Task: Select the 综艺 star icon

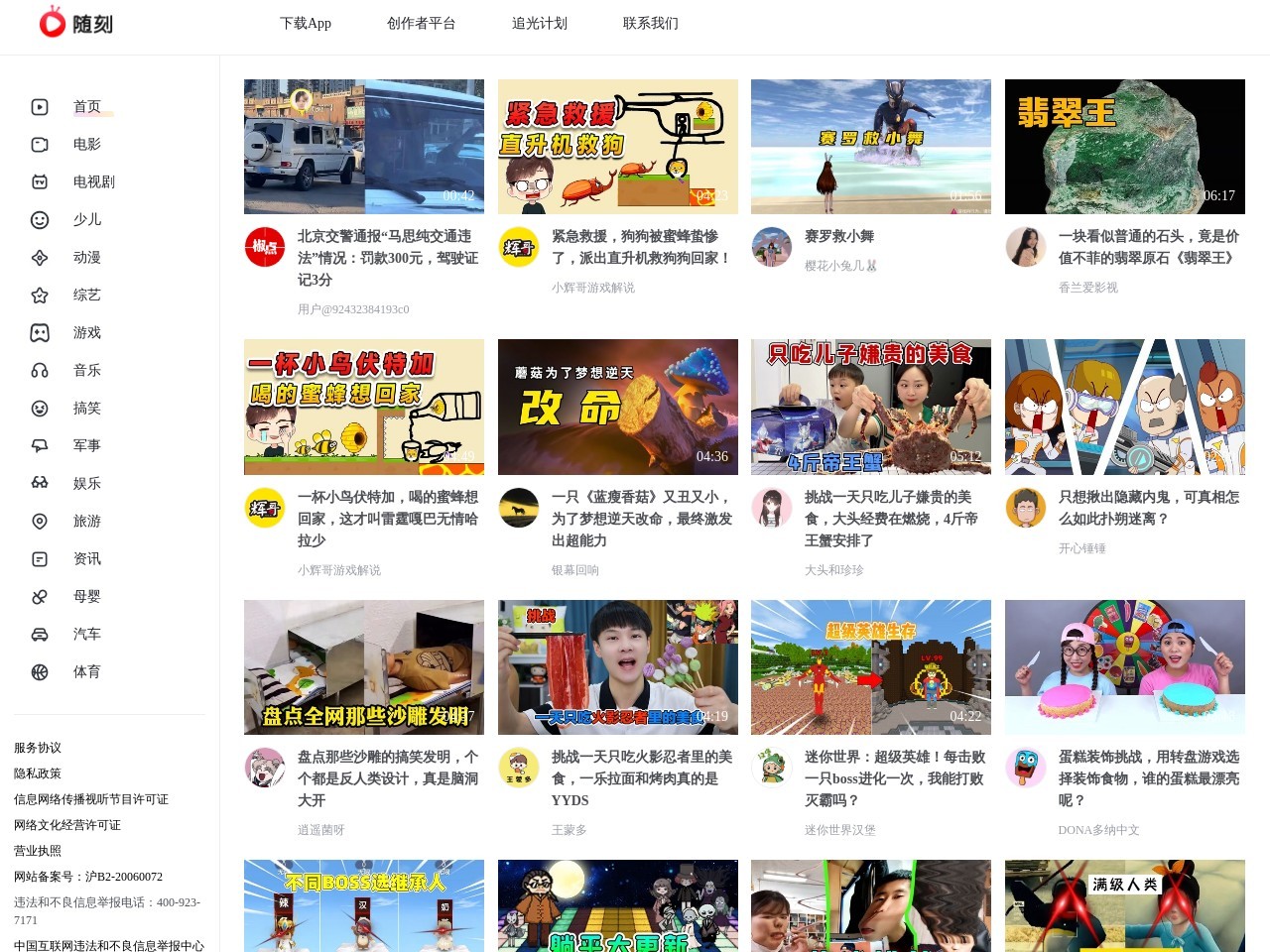Action: [40, 296]
